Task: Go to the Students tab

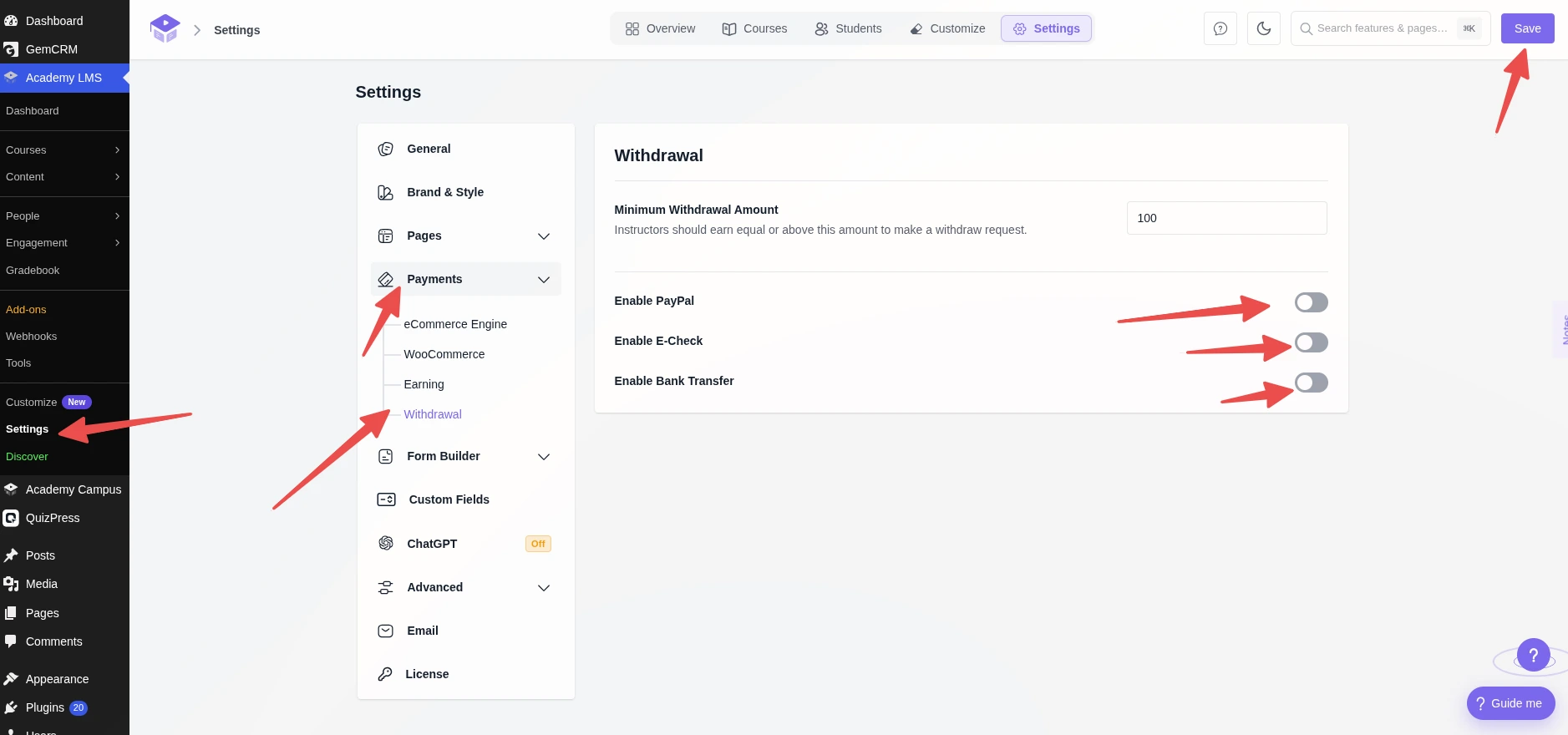Action: click(848, 28)
